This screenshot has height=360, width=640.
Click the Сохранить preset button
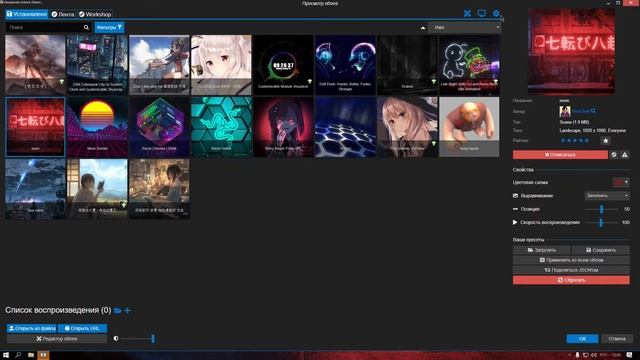coord(600,250)
